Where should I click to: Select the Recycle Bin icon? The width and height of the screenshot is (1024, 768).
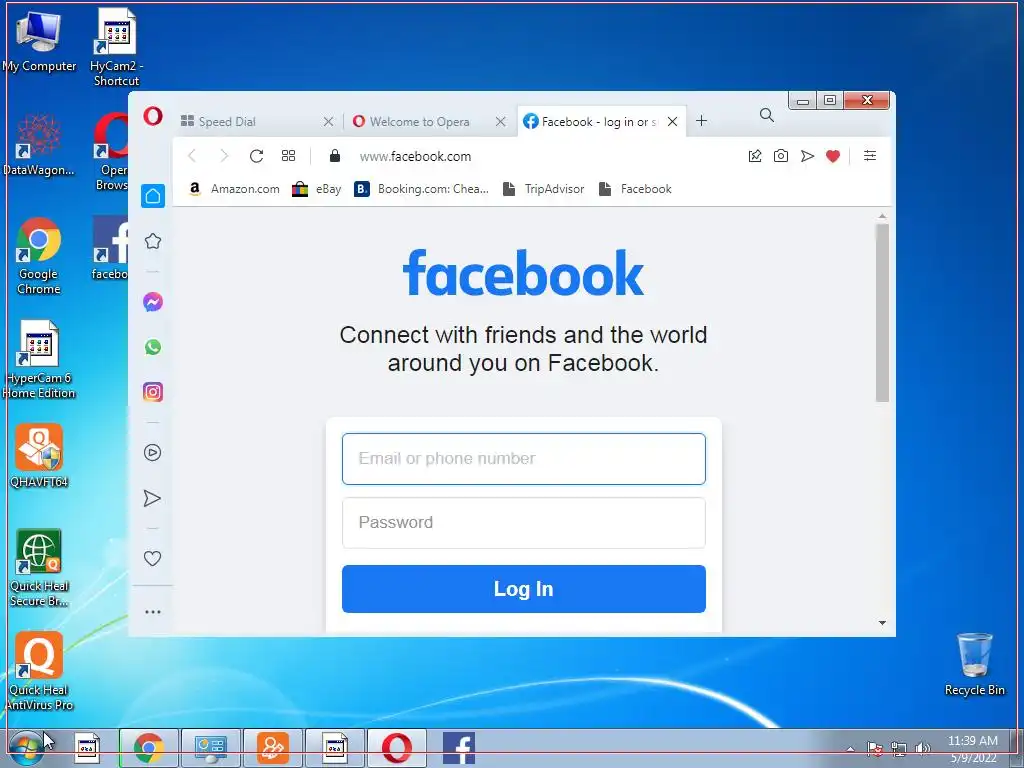(974, 664)
